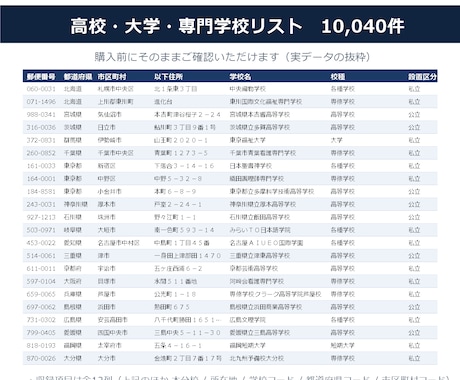
Task: Click postal code 071-1496
Action: coord(41,102)
